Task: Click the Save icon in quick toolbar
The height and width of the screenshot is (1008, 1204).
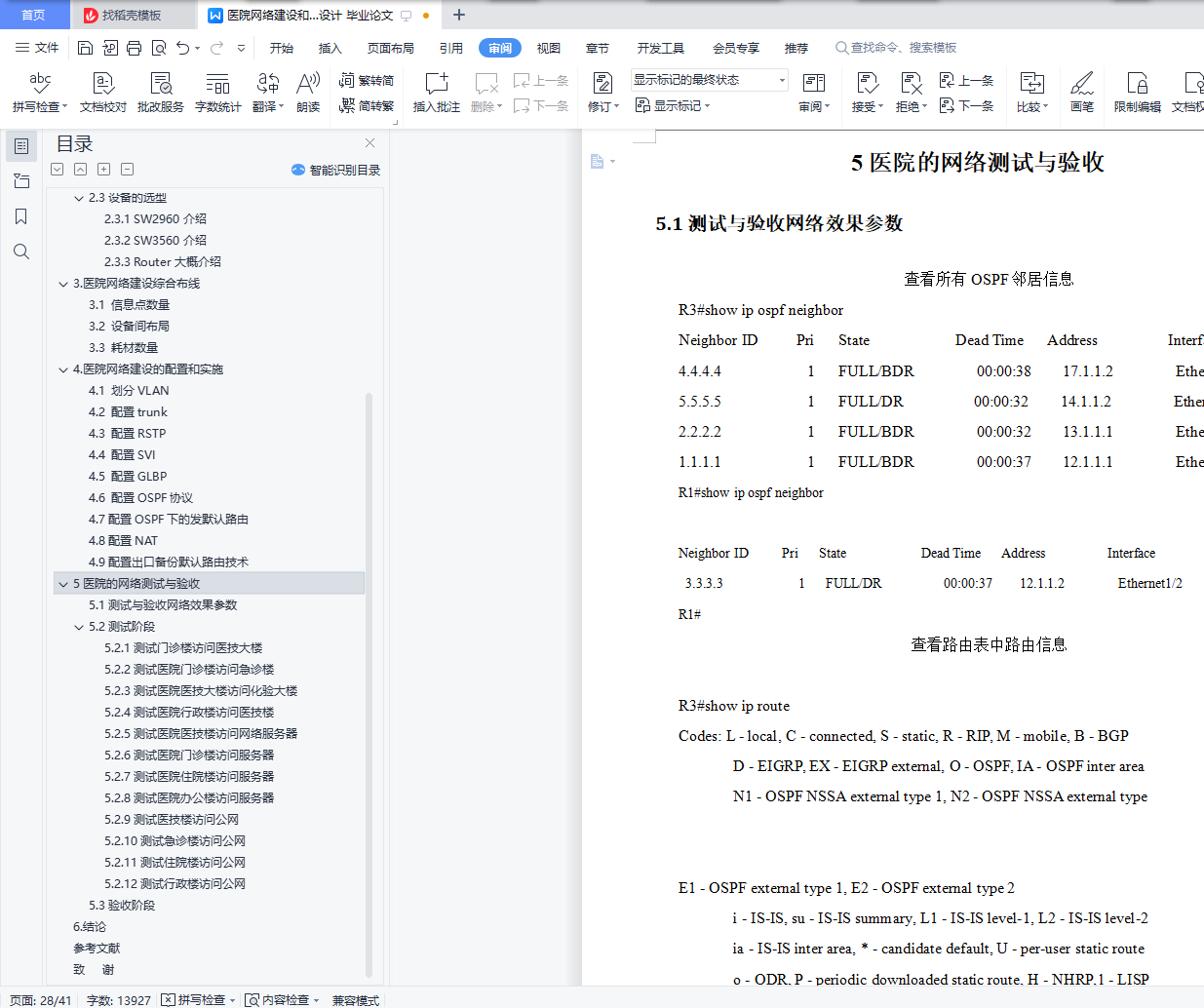Action: (85, 48)
